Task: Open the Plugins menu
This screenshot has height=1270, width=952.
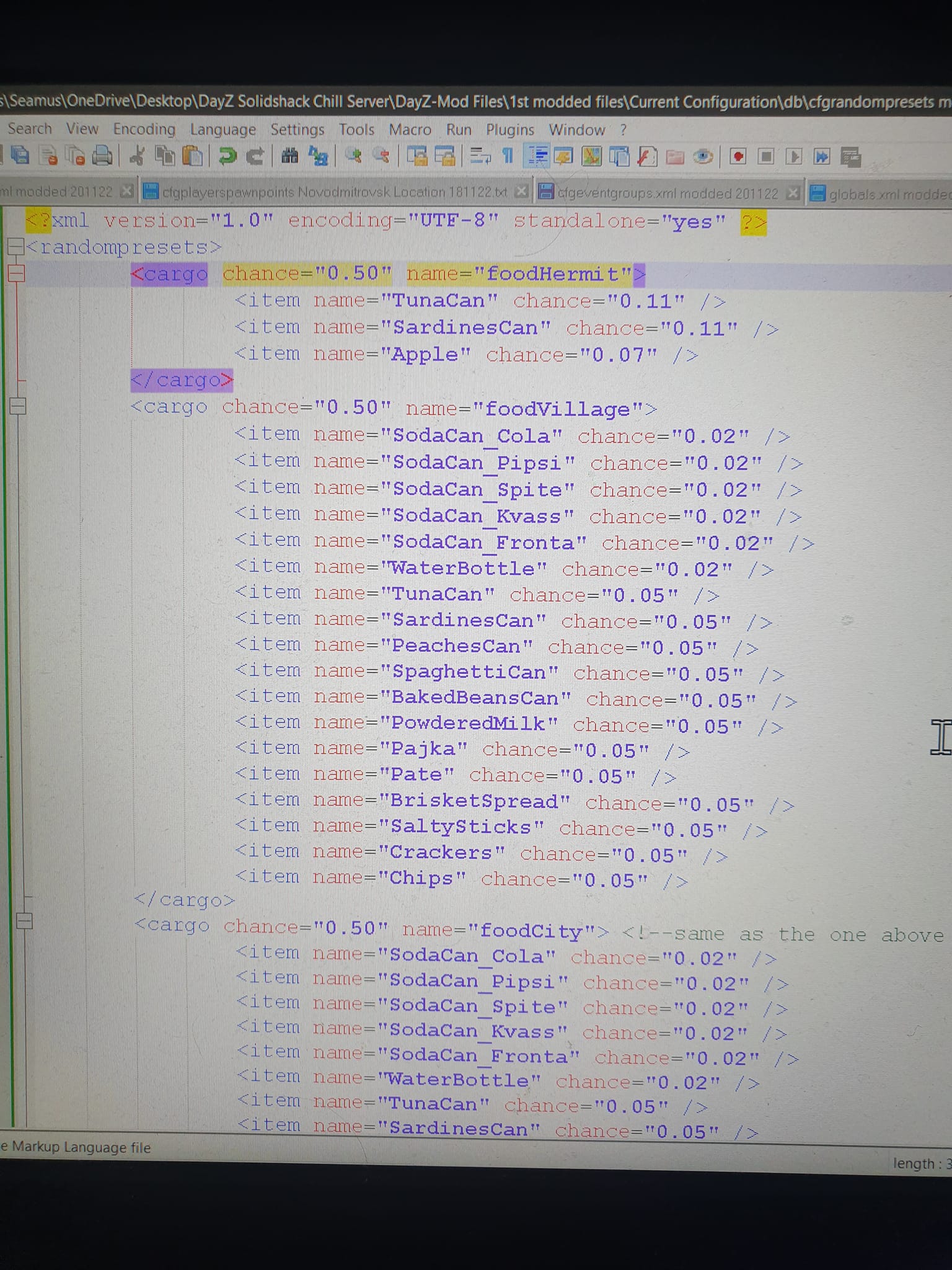Action: click(509, 130)
